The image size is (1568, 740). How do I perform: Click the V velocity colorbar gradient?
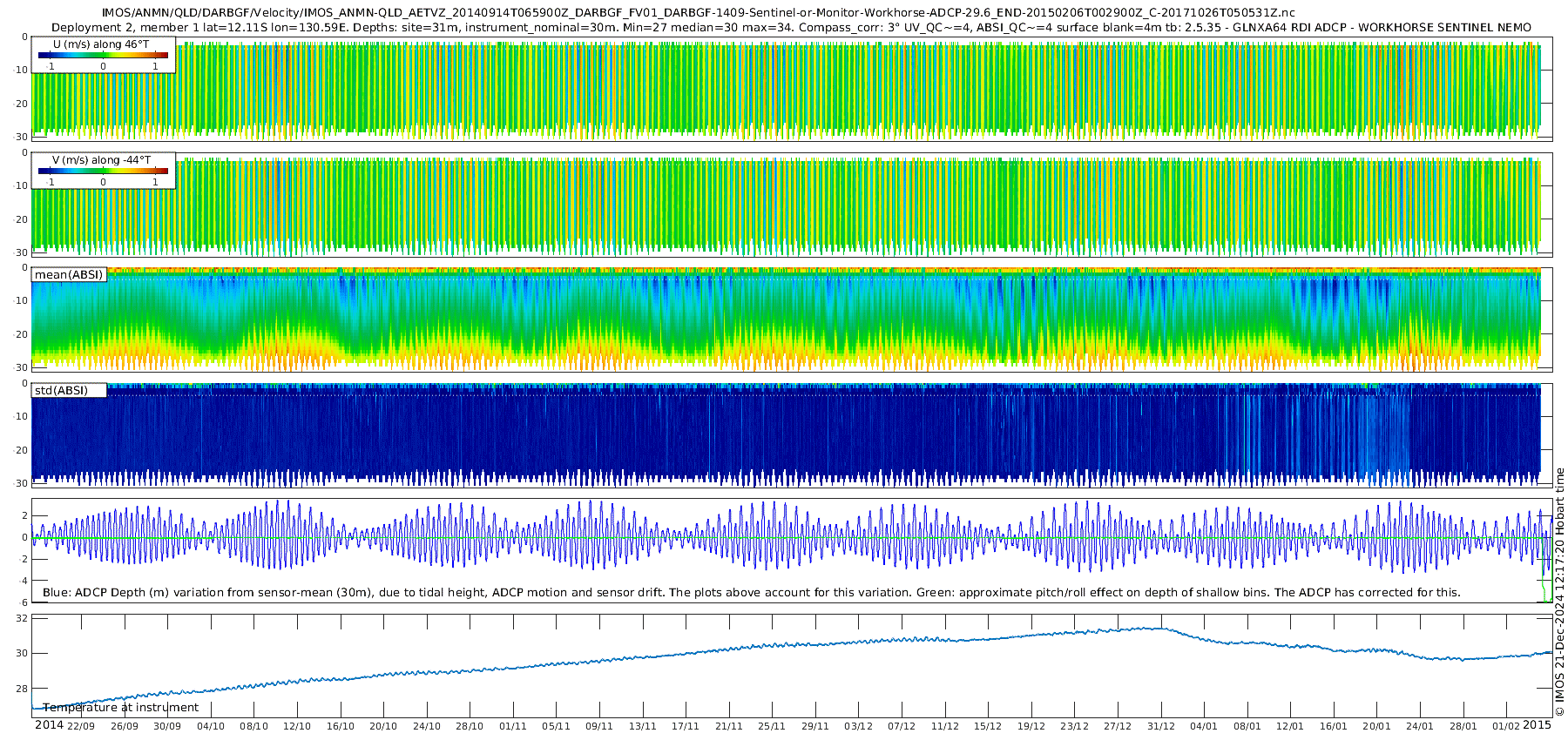pyautogui.click(x=103, y=172)
